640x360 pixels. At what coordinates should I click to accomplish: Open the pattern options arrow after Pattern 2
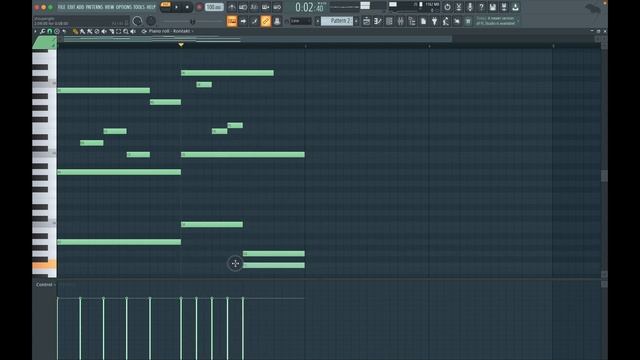coord(356,21)
